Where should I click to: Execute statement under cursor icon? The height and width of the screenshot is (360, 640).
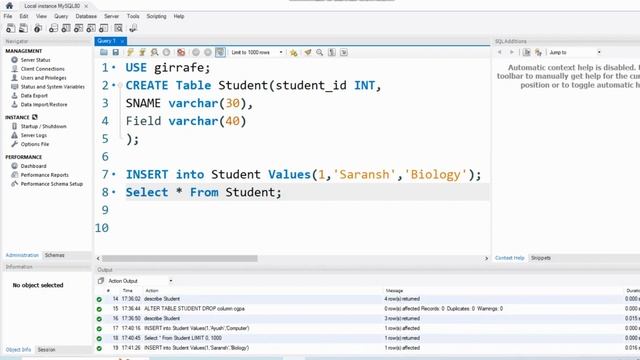tap(142, 52)
